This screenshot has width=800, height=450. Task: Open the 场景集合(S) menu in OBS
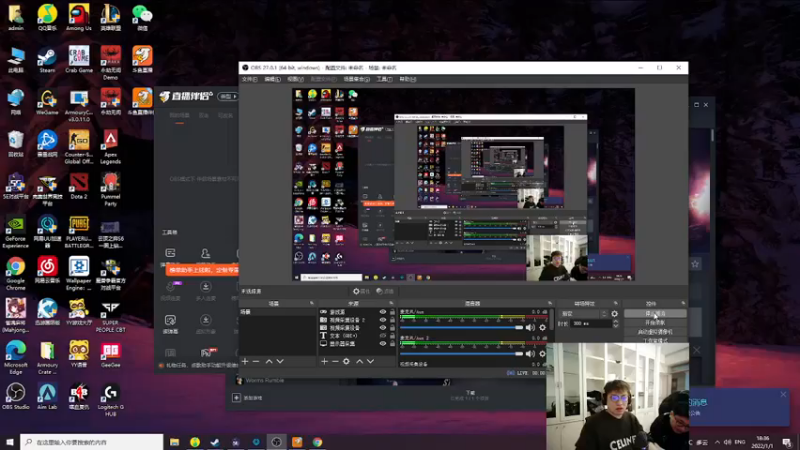[357, 79]
